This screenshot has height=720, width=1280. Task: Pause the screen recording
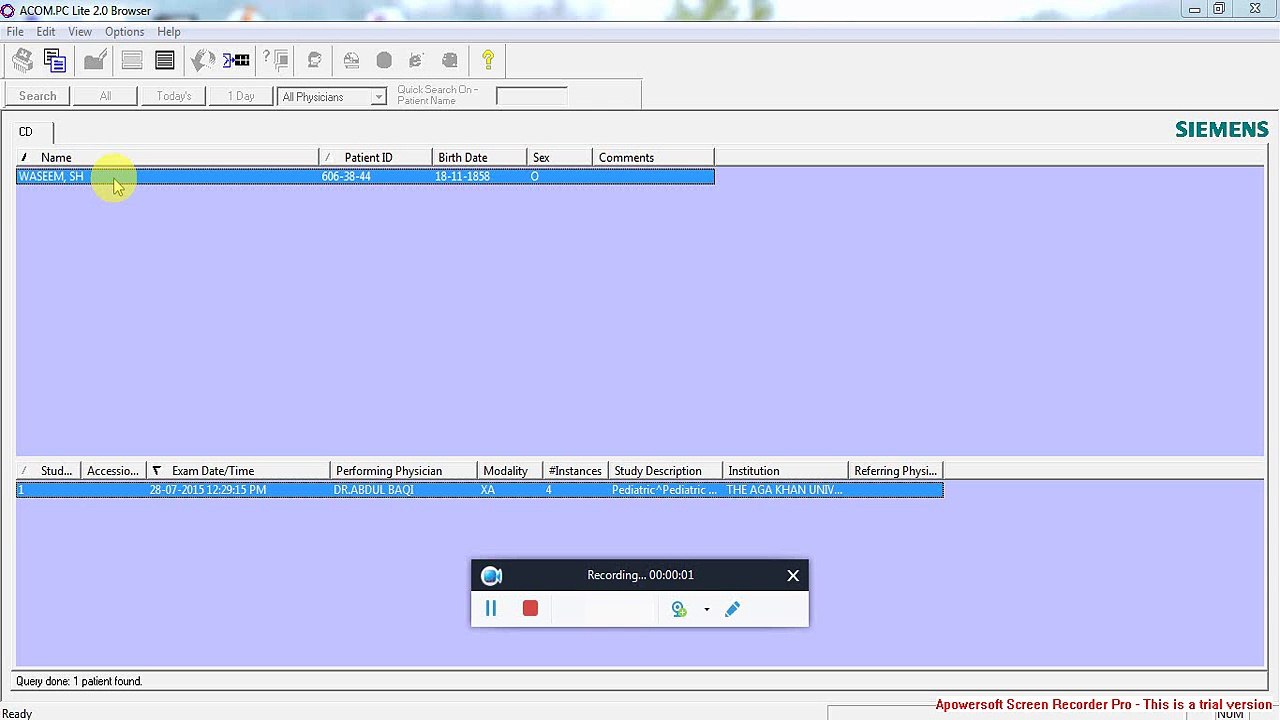pyautogui.click(x=491, y=608)
